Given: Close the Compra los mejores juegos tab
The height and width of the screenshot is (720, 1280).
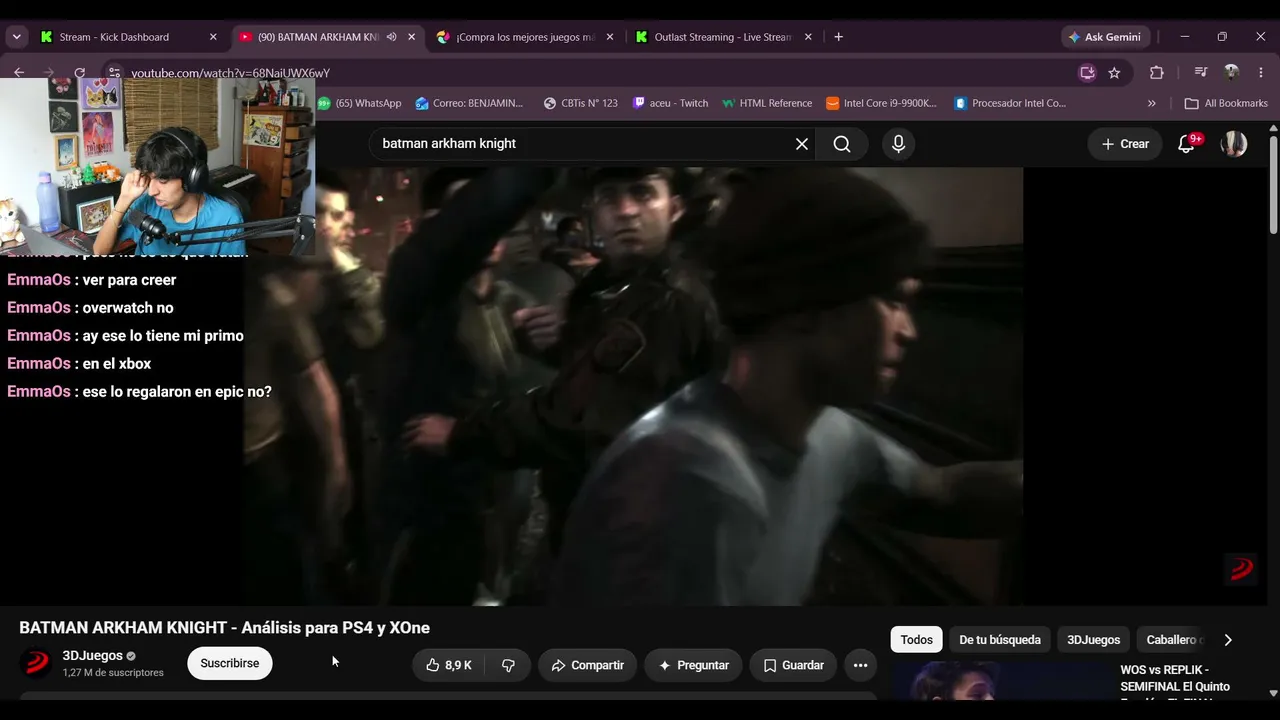Looking at the screenshot, I should tap(609, 37).
